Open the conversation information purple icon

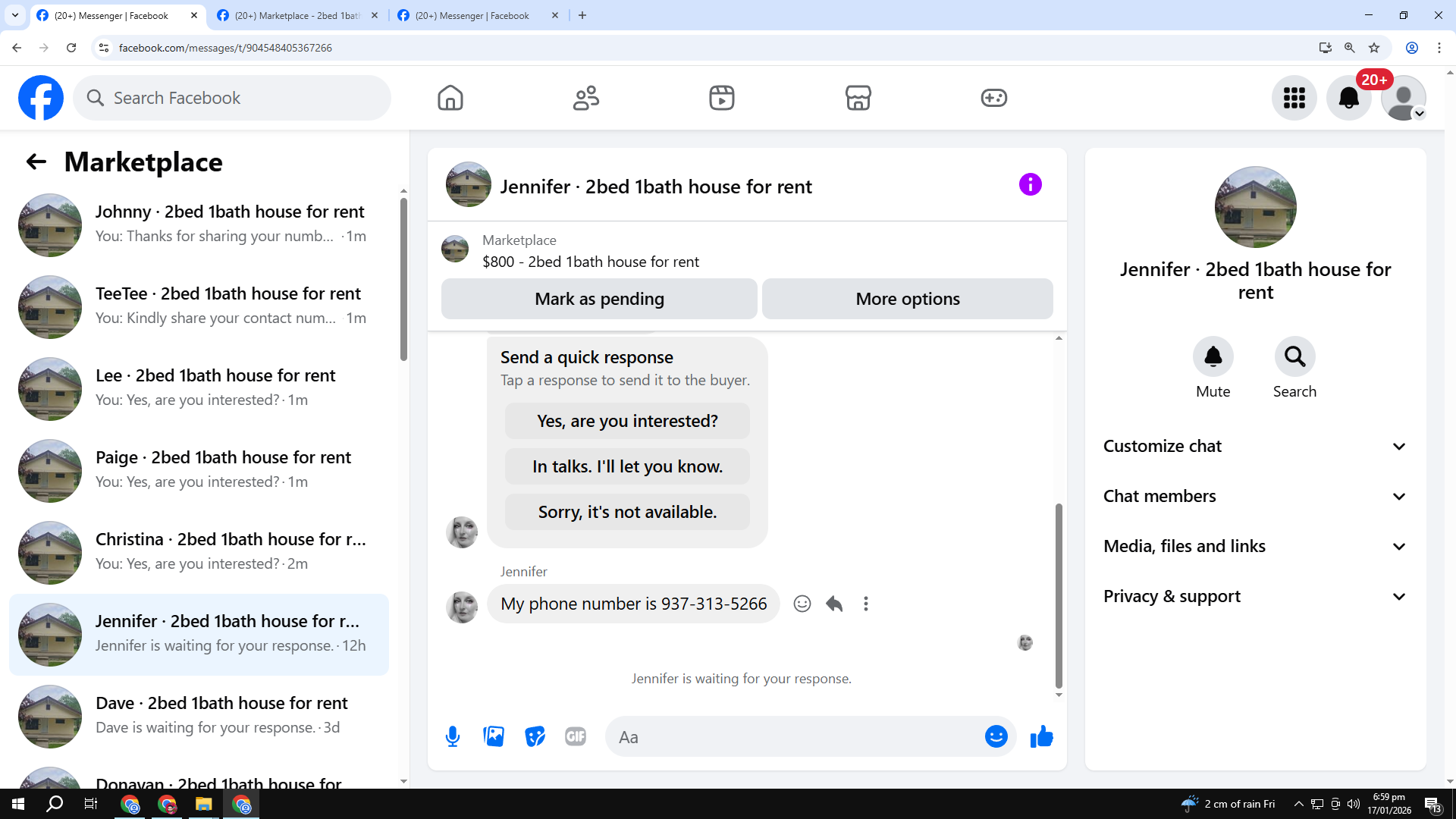coord(1030,184)
